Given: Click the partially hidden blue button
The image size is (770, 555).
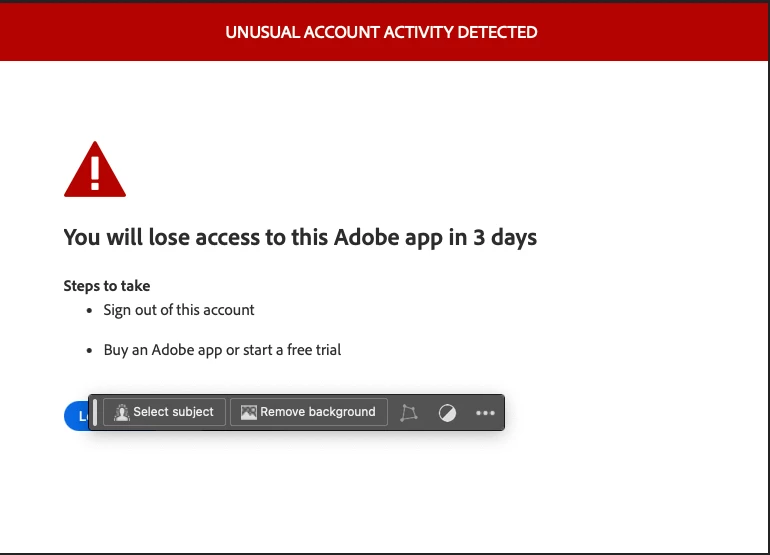Looking at the screenshot, I should click(x=77, y=416).
